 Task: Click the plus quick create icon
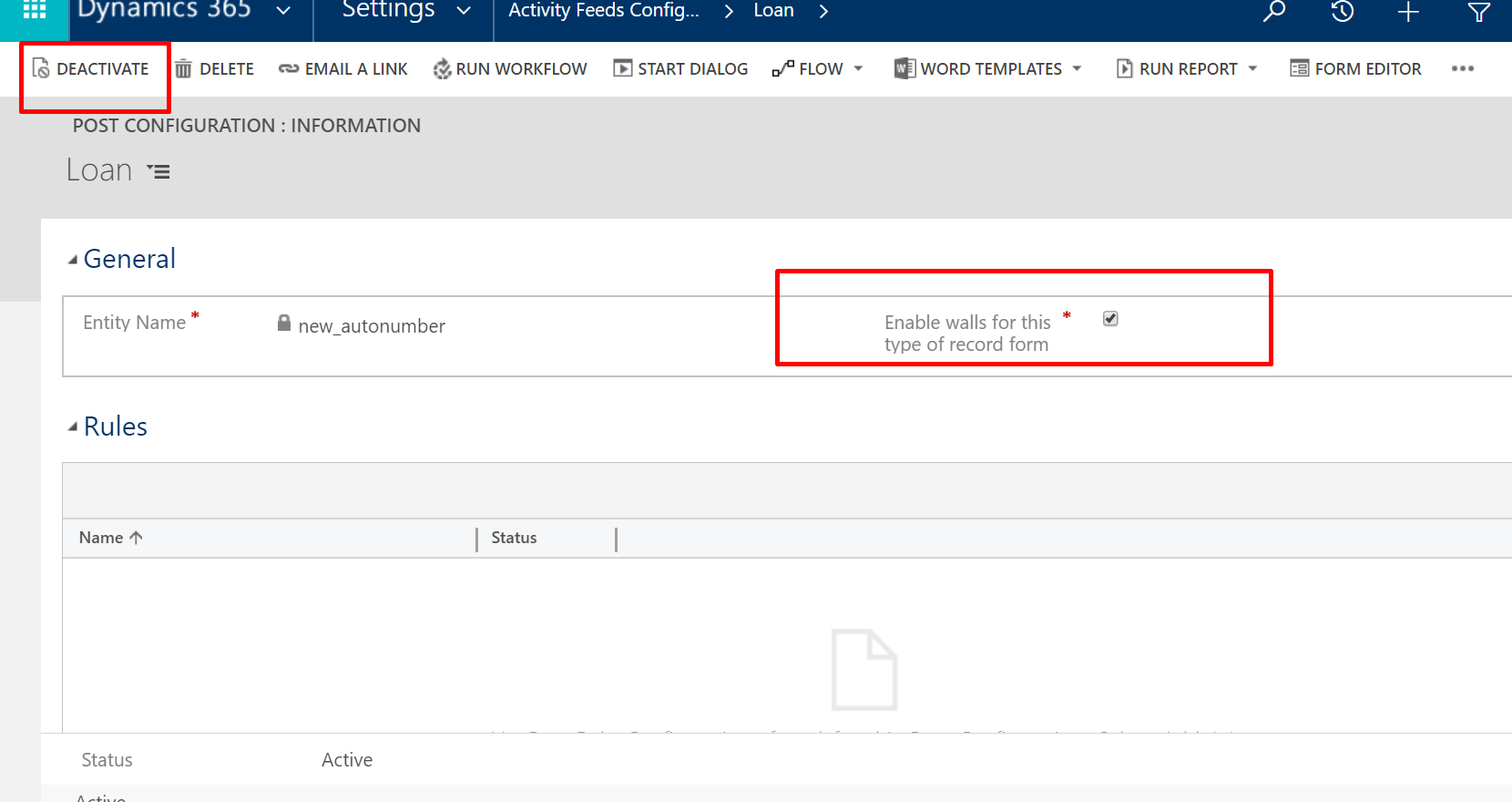coord(1408,12)
